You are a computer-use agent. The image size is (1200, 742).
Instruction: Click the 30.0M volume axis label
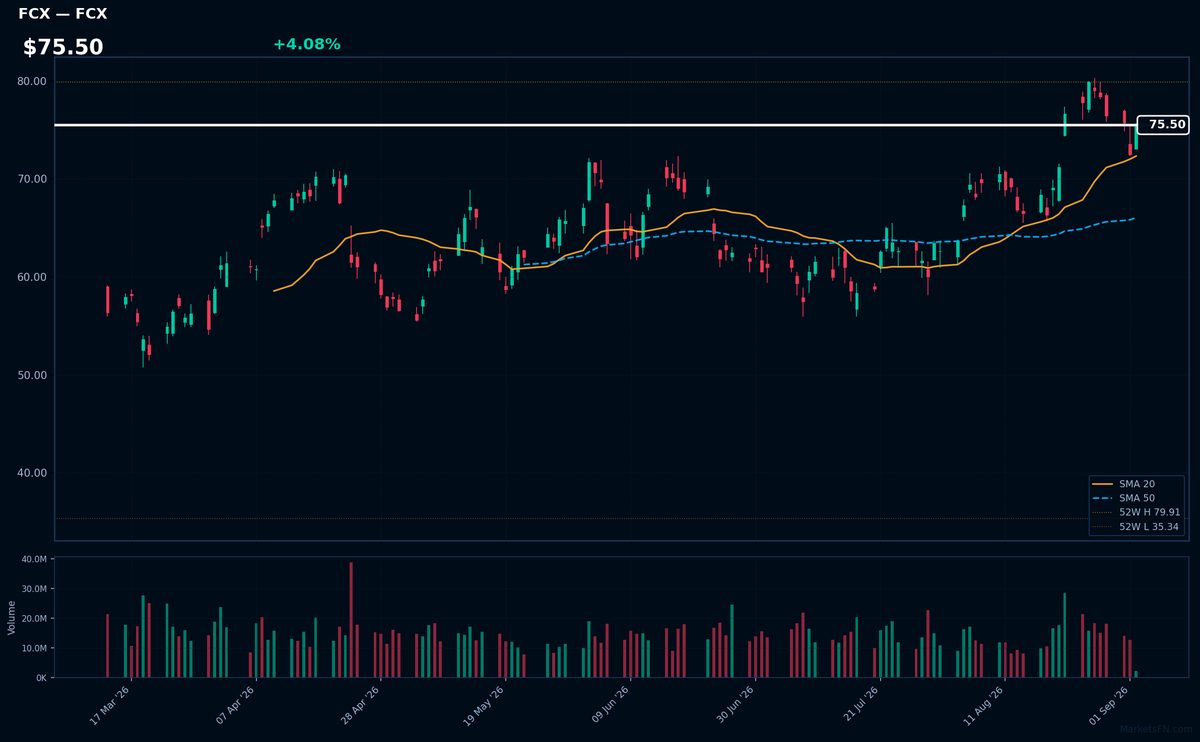click(x=34, y=589)
